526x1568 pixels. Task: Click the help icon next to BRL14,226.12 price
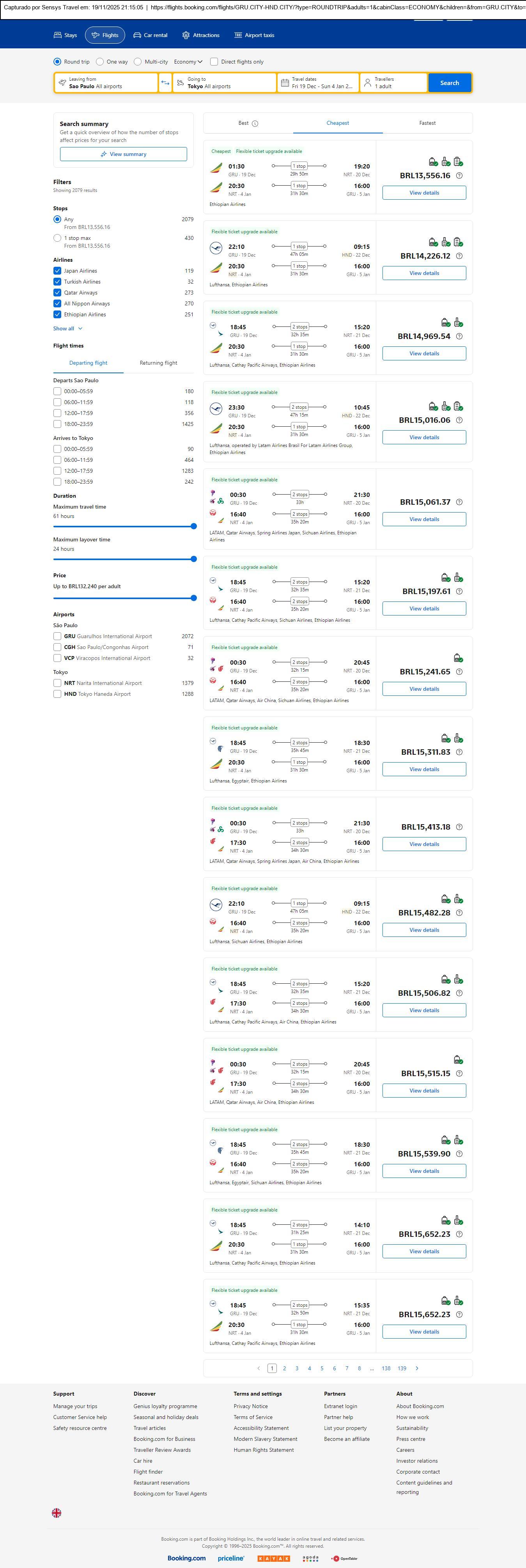tap(459, 256)
